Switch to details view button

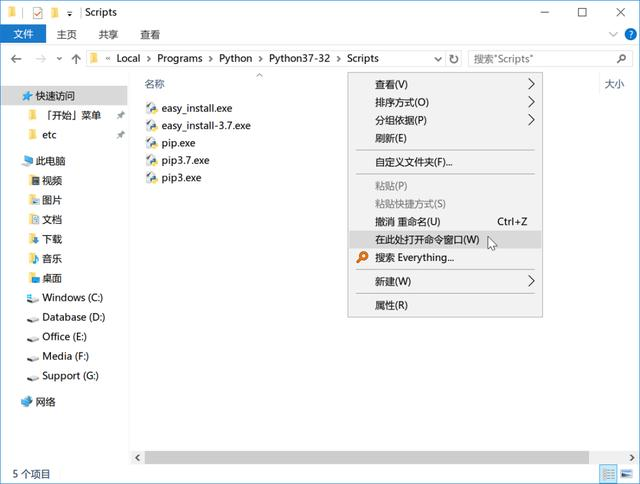coord(609,474)
